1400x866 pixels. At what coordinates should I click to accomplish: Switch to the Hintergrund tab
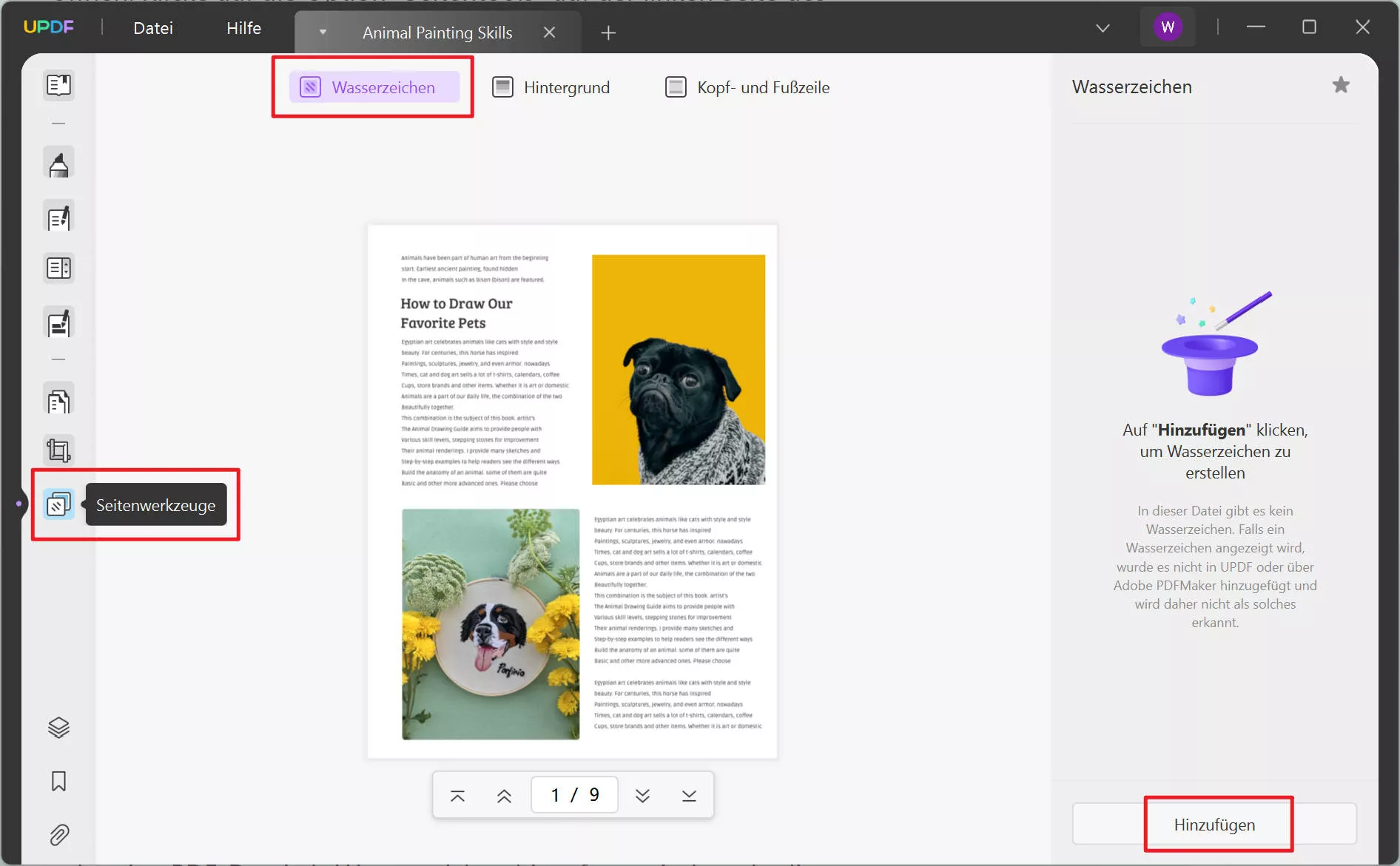click(x=551, y=87)
